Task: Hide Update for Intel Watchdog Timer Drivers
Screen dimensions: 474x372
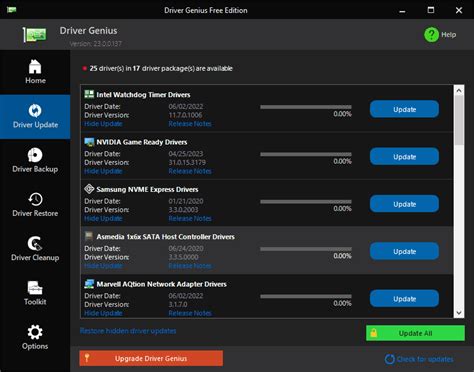Action: point(103,124)
